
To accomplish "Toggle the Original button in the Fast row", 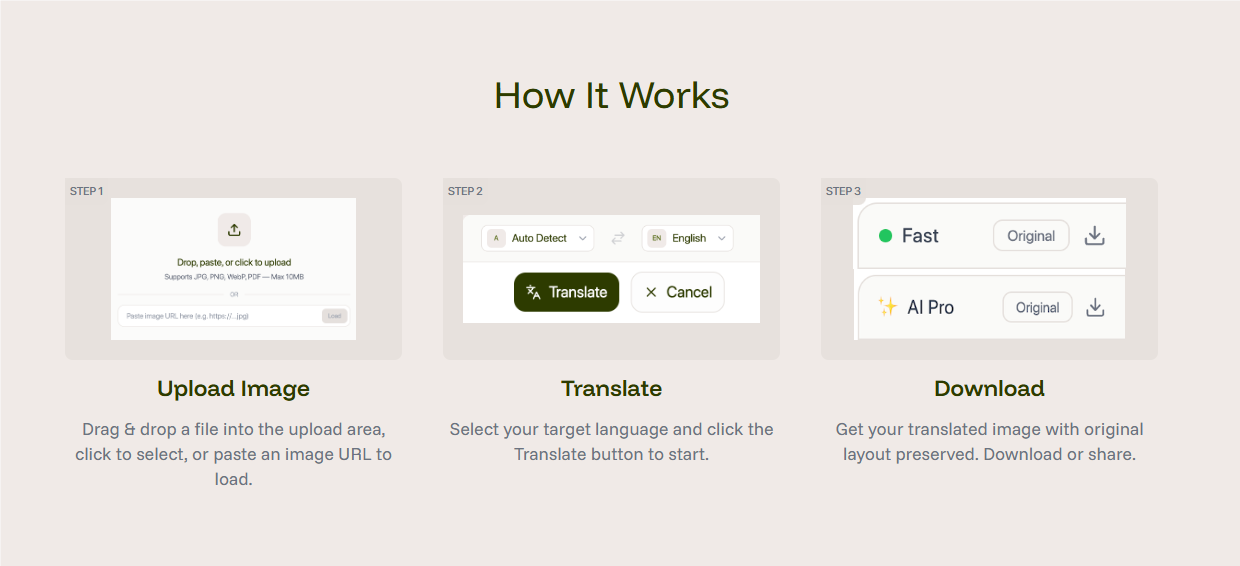I will [x=1031, y=236].
